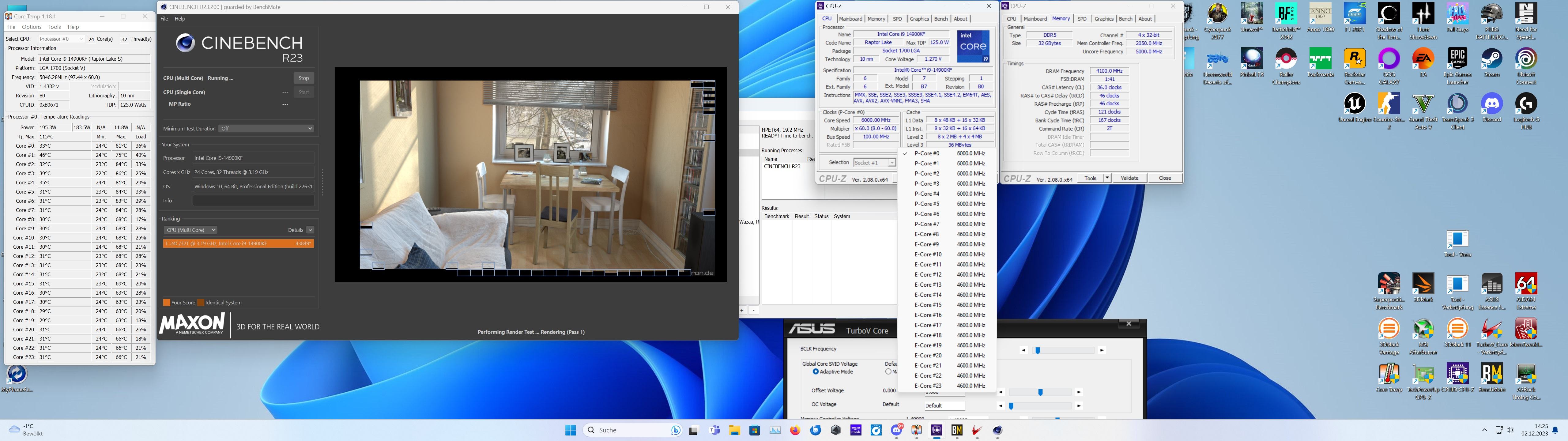
Task: Open Firefox from the taskbar
Action: point(795,430)
